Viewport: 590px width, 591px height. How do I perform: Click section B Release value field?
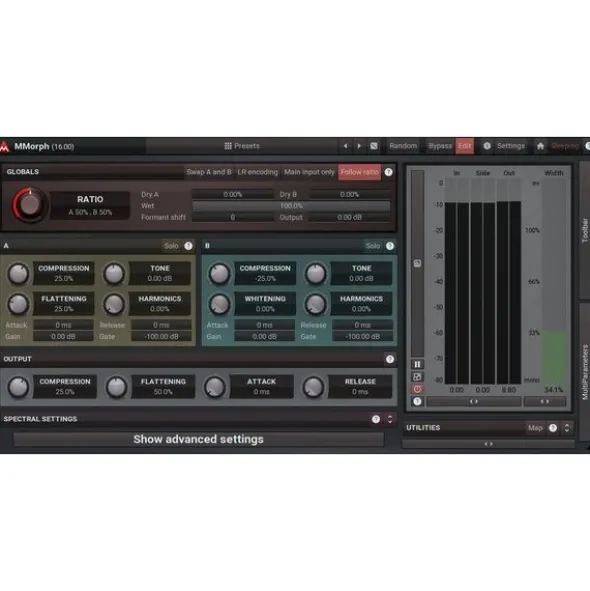tap(363, 325)
